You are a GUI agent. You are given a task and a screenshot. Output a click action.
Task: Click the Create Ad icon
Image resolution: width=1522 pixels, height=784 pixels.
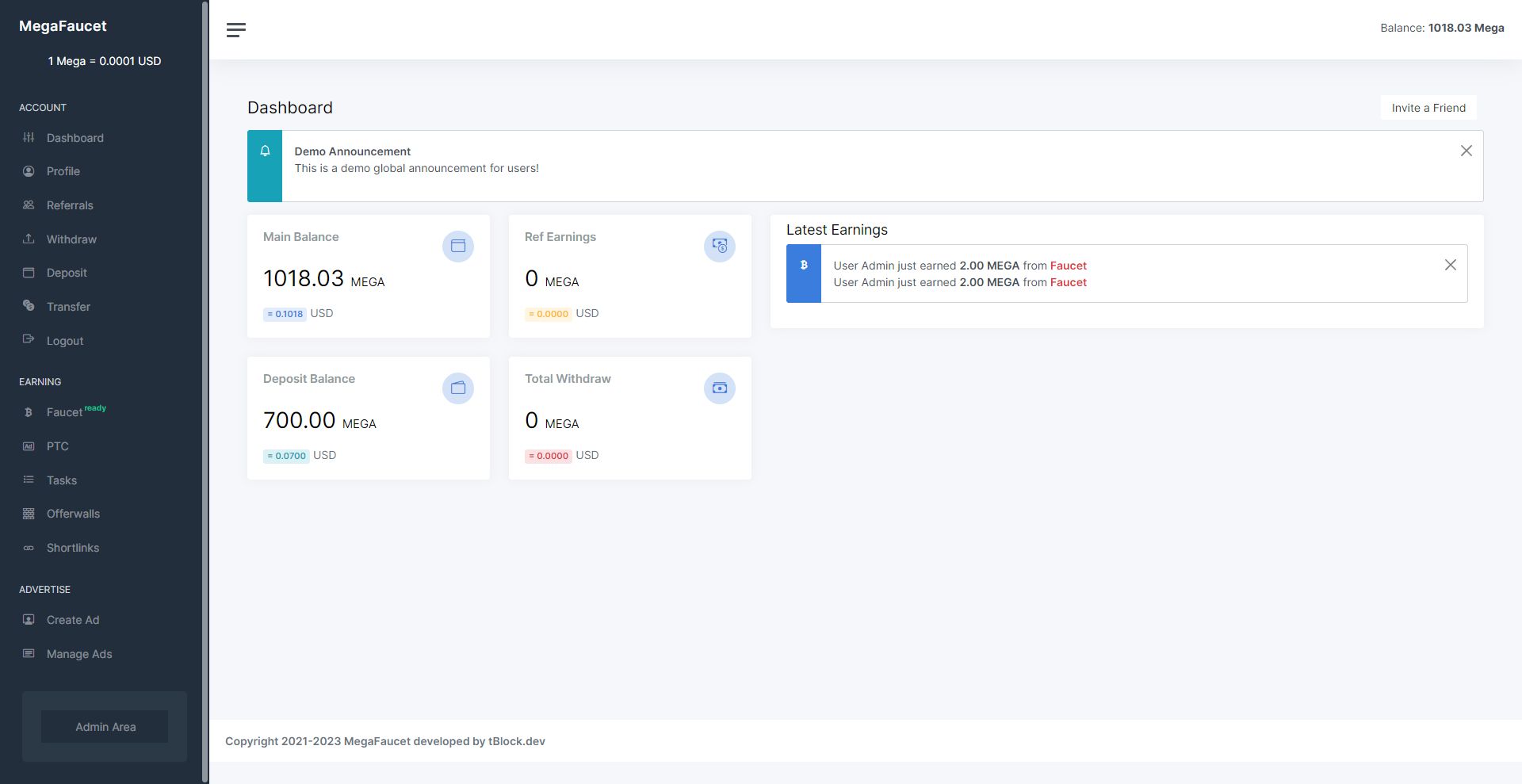point(29,620)
